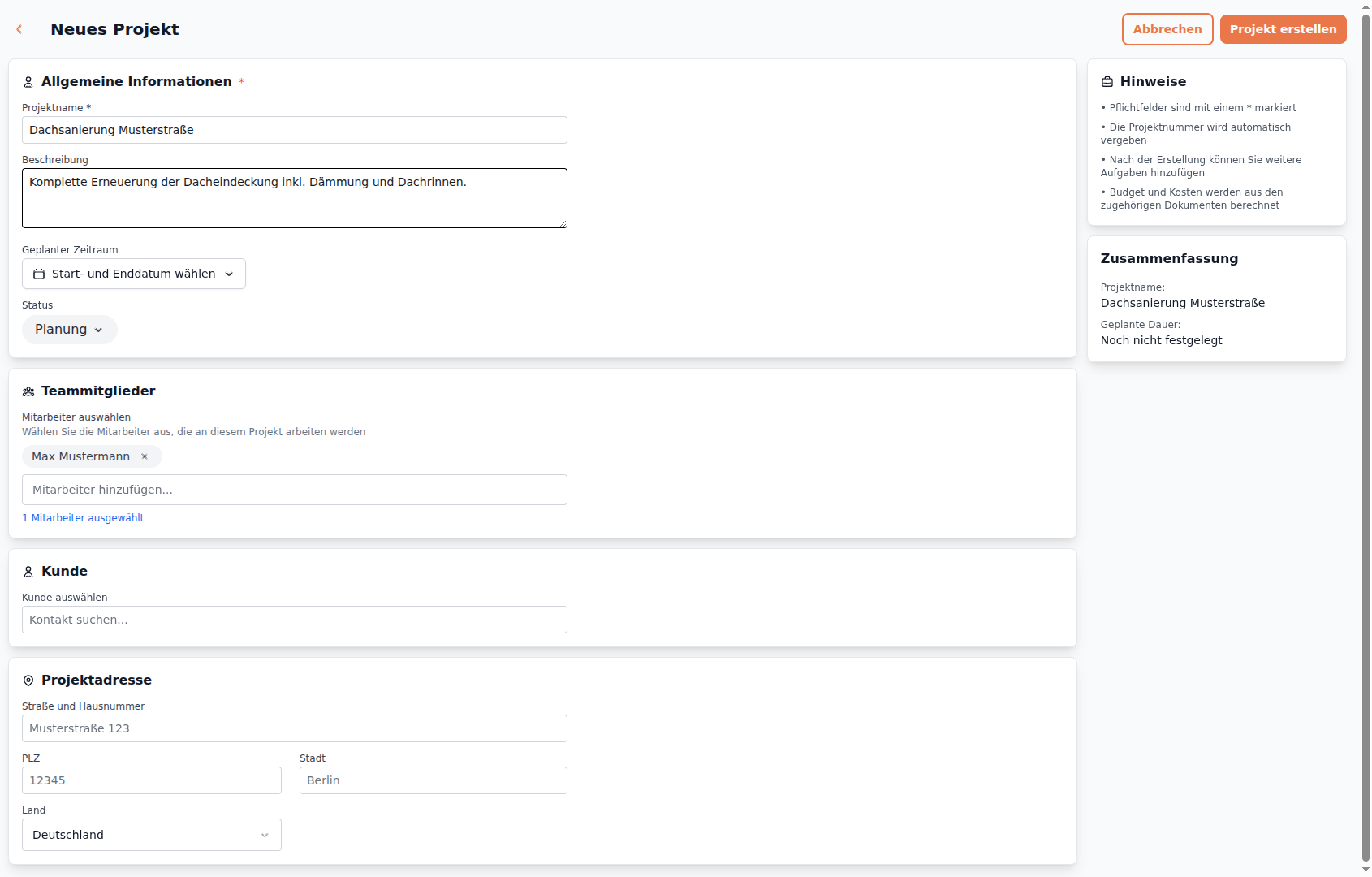Image resolution: width=1372 pixels, height=877 pixels.
Task: Remove Max Mustermann with x icon
Action: click(145, 456)
